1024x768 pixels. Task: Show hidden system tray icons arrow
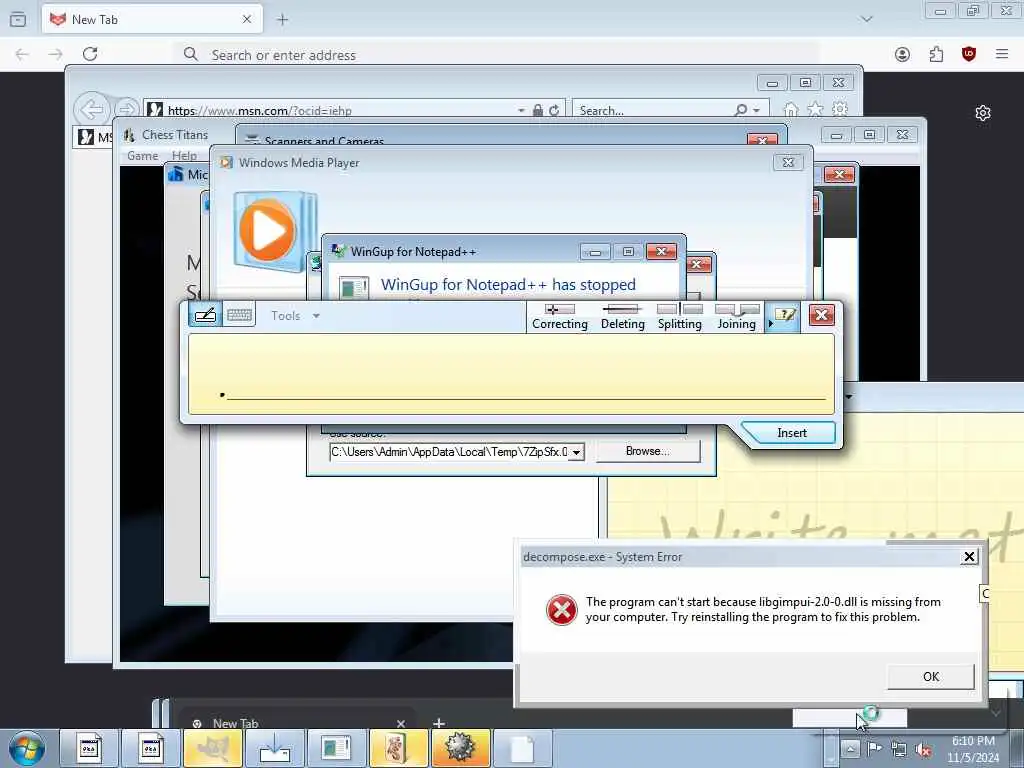coord(850,749)
